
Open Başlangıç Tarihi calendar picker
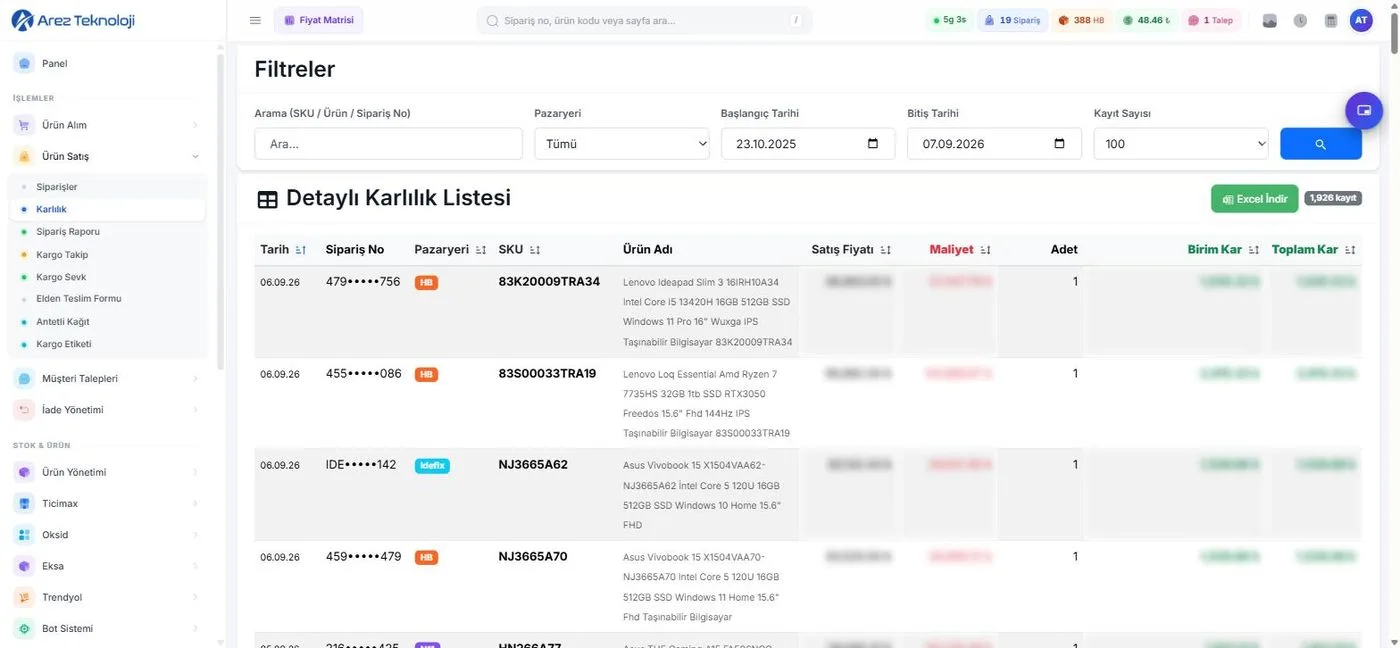(873, 144)
